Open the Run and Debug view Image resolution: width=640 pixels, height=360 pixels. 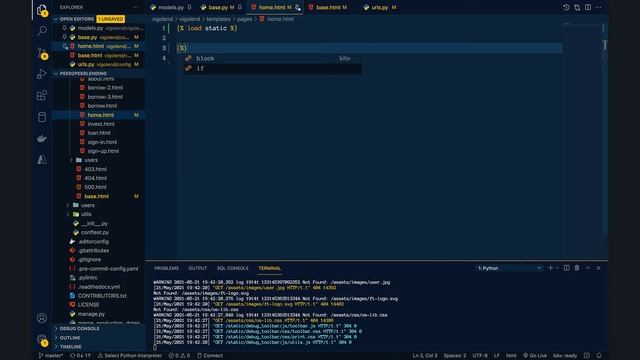(x=42, y=74)
